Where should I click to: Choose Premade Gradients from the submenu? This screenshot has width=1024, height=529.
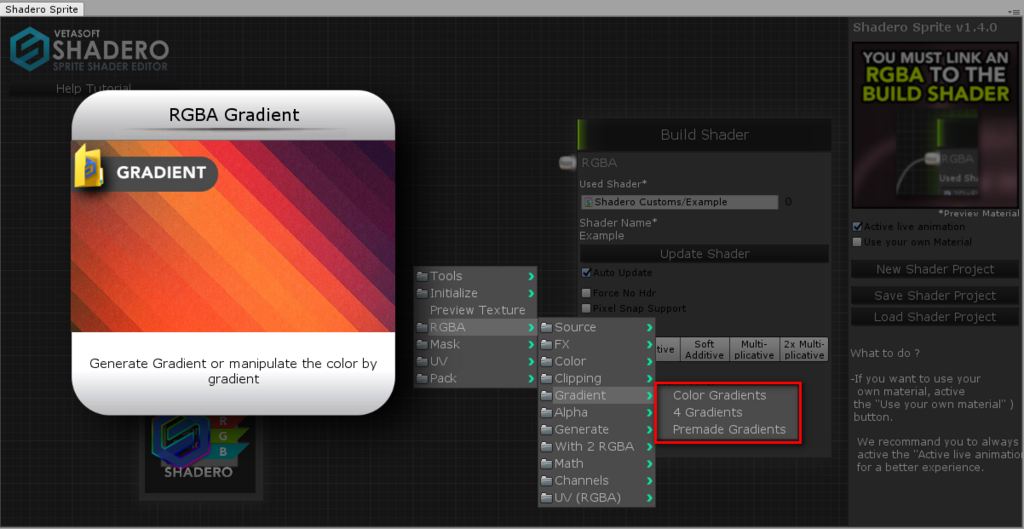tap(729, 429)
